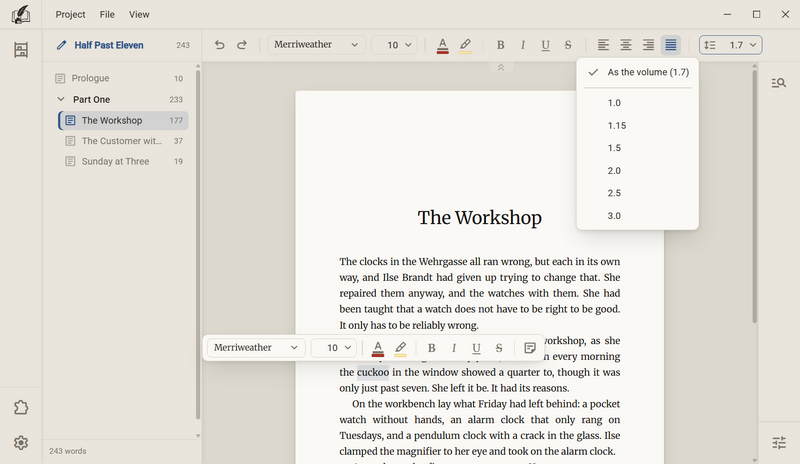The width and height of the screenshot is (800, 464).
Task: Open the font size 10 dropdown in main toolbar
Action: coord(394,45)
